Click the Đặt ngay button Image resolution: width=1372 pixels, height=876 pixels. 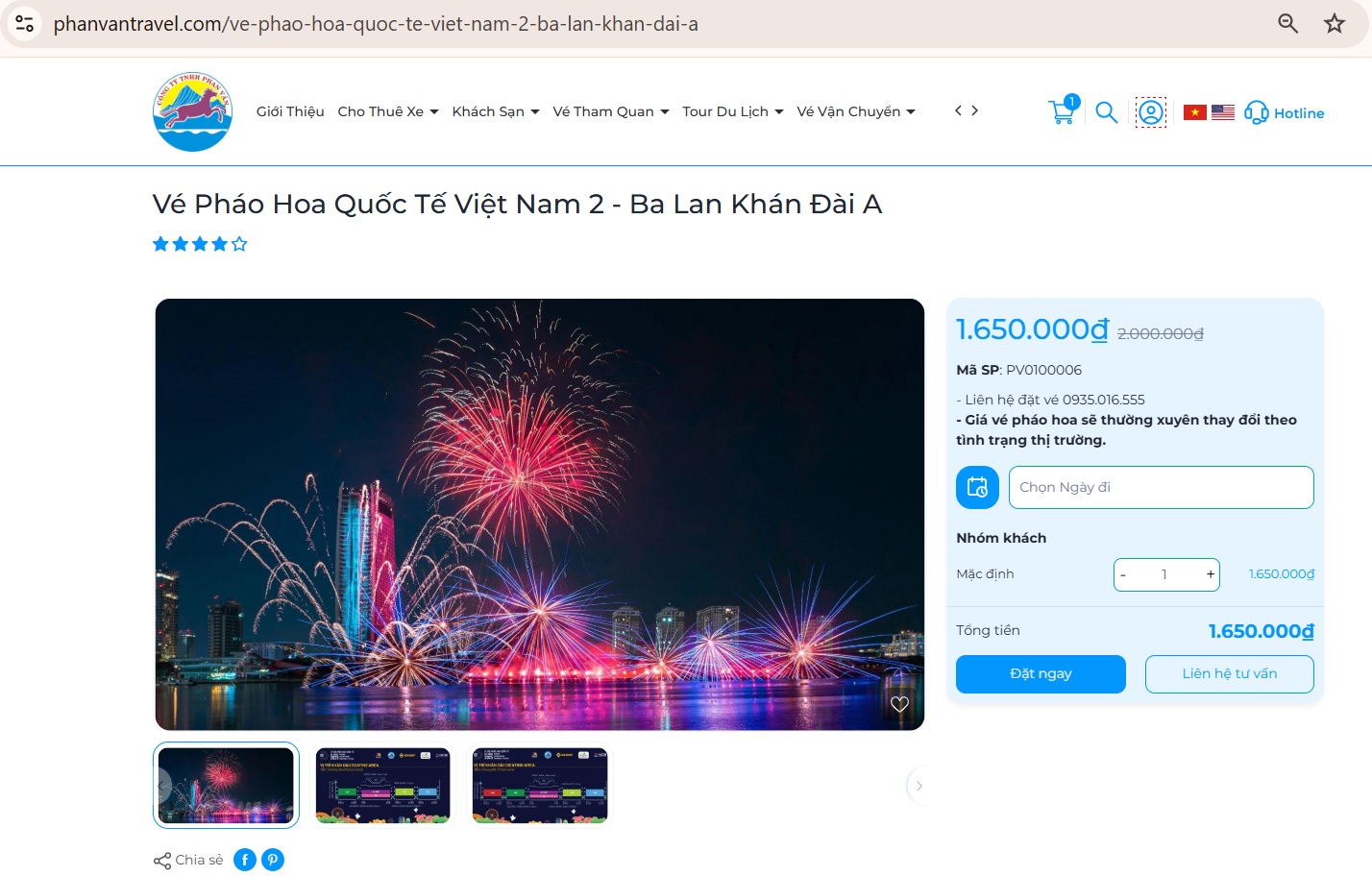coord(1041,674)
